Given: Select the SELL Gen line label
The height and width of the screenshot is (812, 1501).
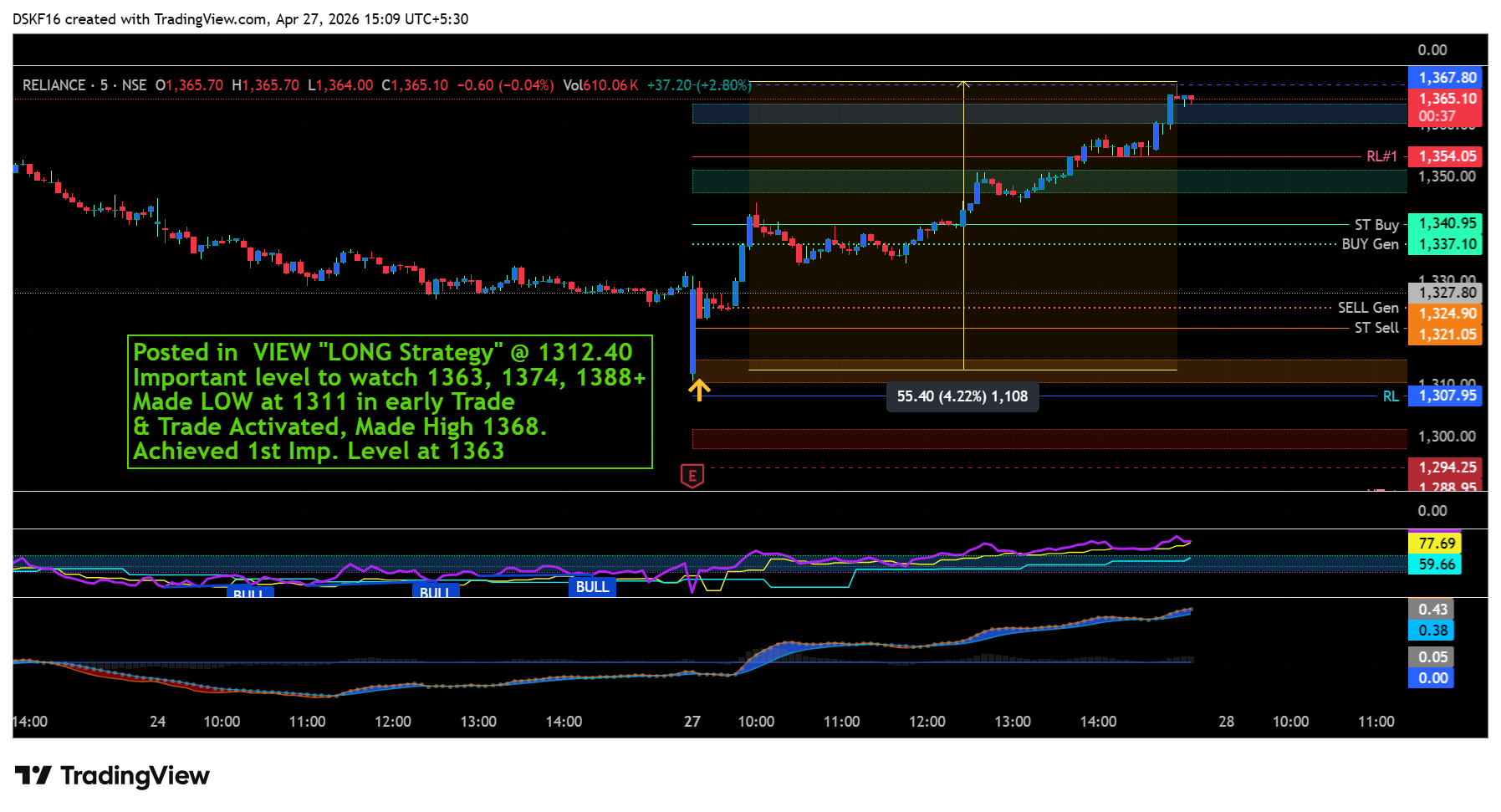Looking at the screenshot, I should (x=1368, y=308).
